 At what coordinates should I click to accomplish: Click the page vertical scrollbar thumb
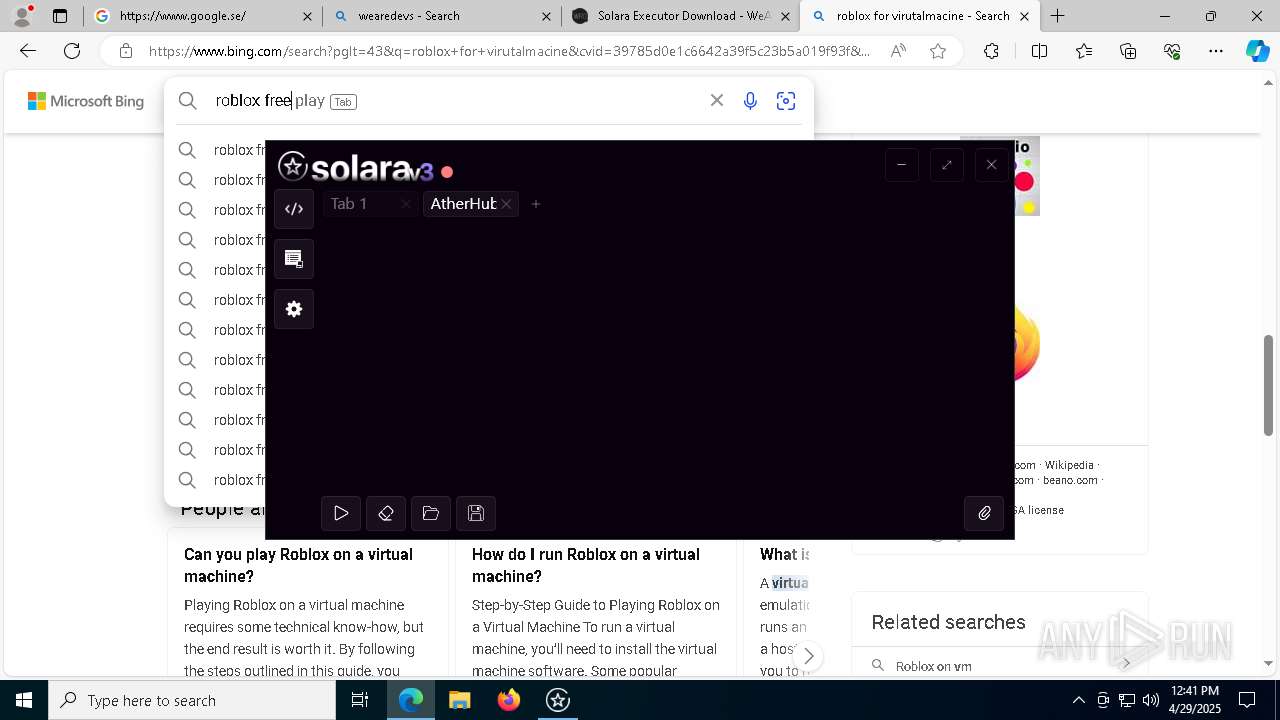[1268, 385]
